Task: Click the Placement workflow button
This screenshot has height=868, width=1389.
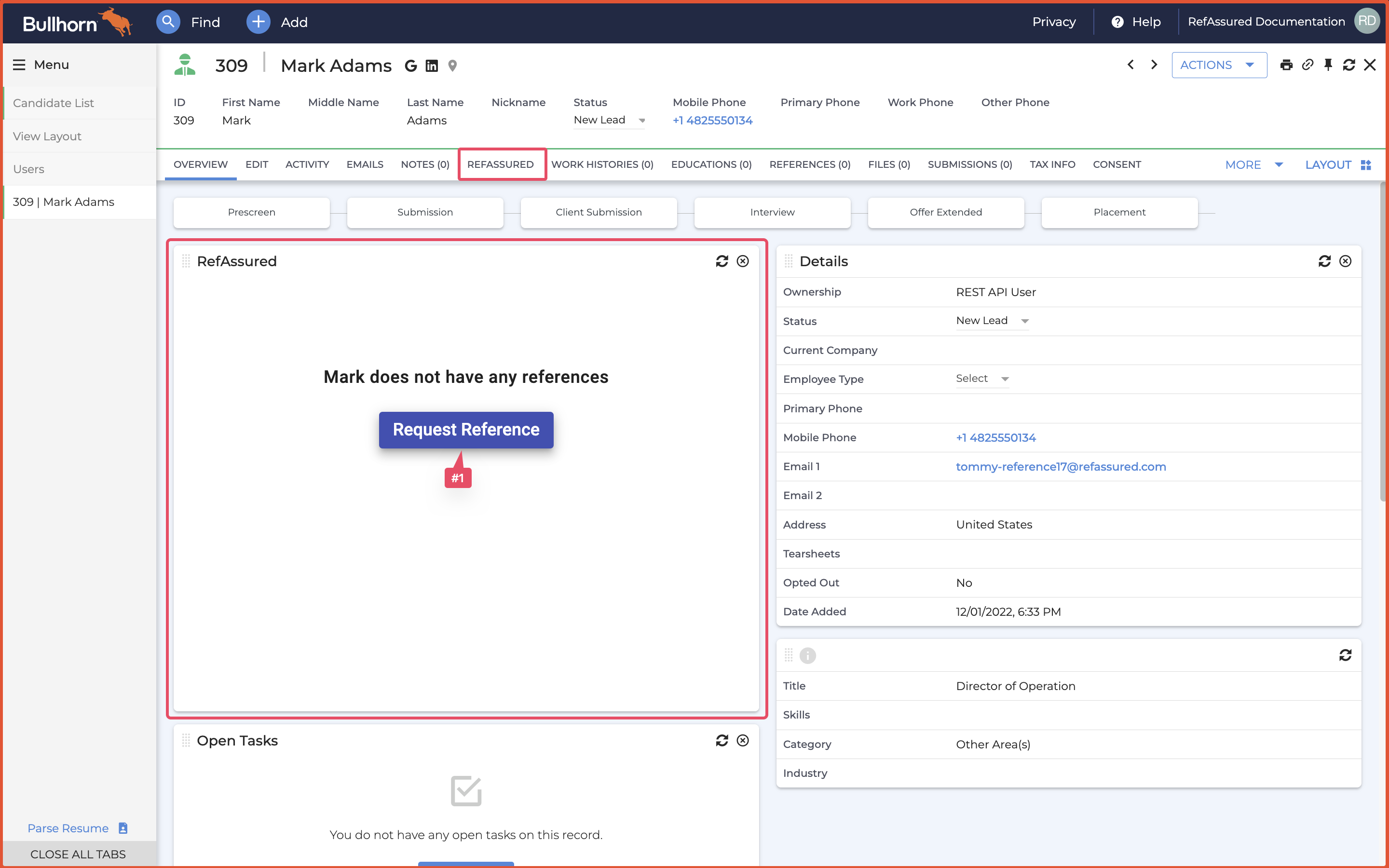Action: (x=1119, y=212)
